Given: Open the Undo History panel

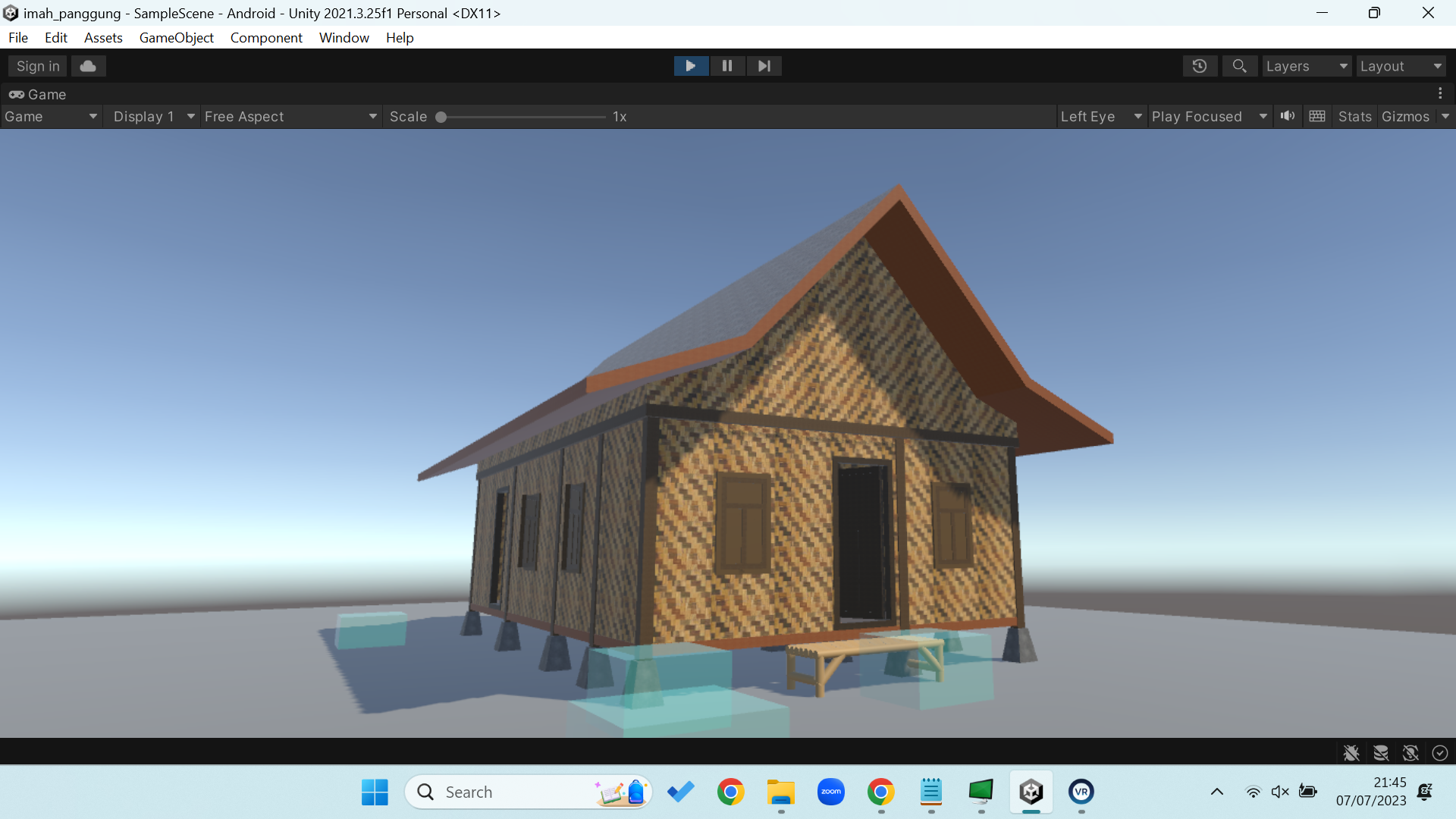Looking at the screenshot, I should click(x=1200, y=66).
